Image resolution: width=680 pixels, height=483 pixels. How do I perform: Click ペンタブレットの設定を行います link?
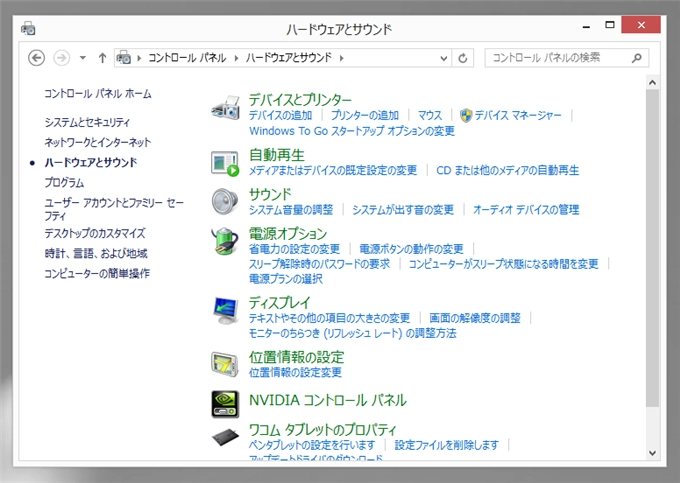click(x=312, y=445)
